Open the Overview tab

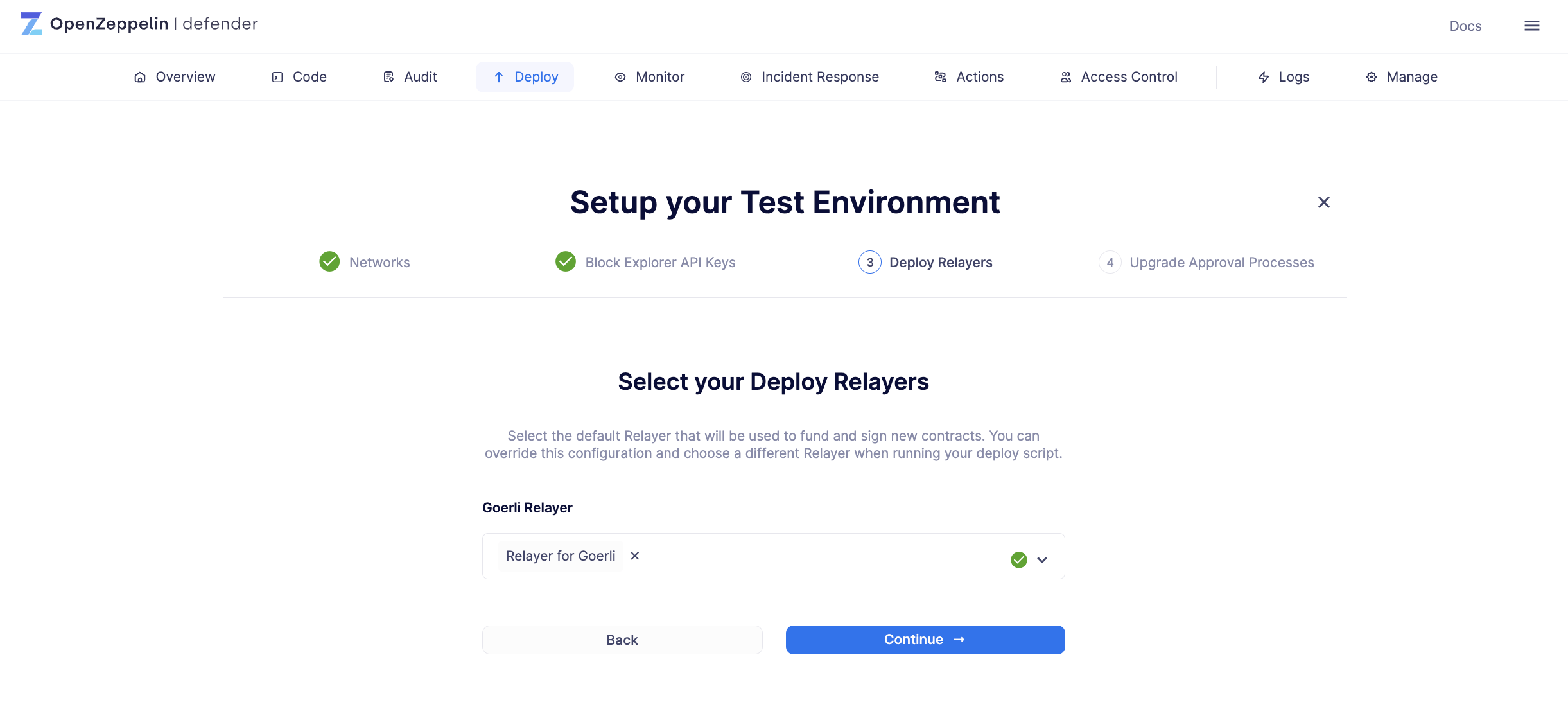(x=174, y=77)
